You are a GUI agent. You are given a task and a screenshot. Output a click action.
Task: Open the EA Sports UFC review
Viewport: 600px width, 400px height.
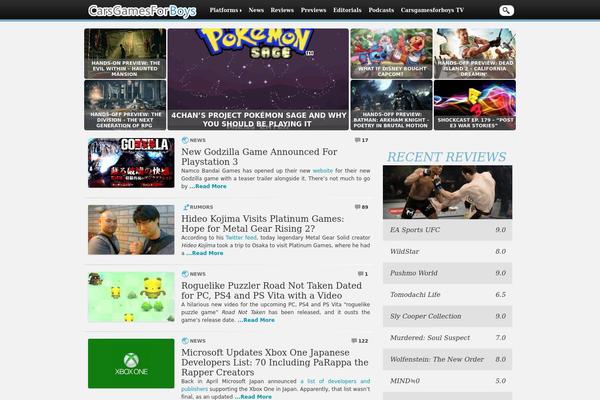coord(447,230)
